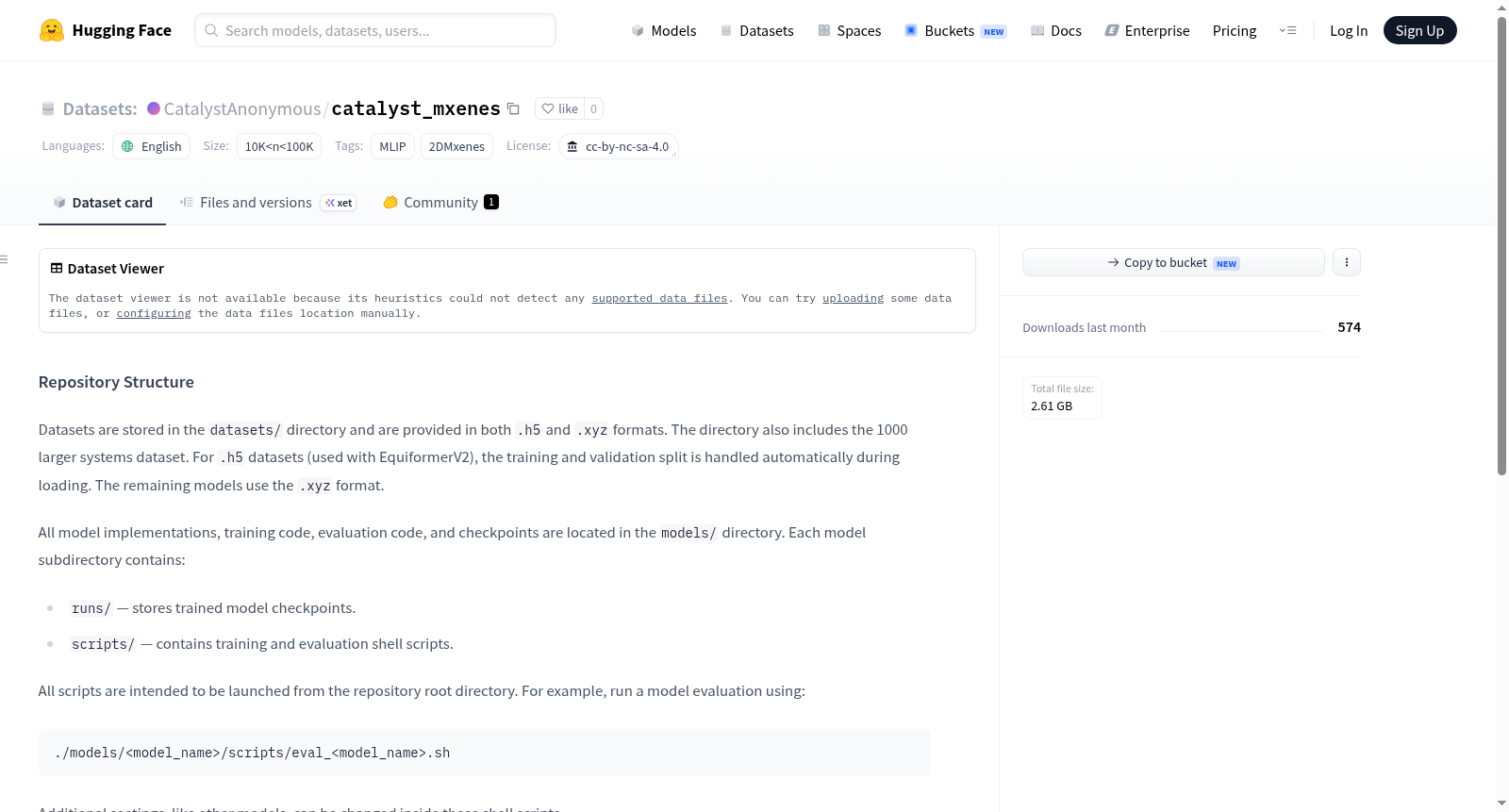Like the catalyst_mxenes dataset
This screenshot has height=812, width=1509.
pyautogui.click(x=559, y=108)
